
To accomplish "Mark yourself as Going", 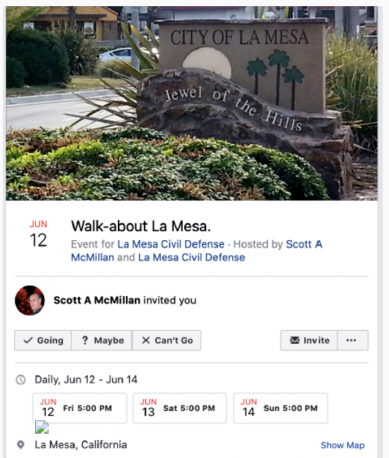I will [x=43, y=340].
